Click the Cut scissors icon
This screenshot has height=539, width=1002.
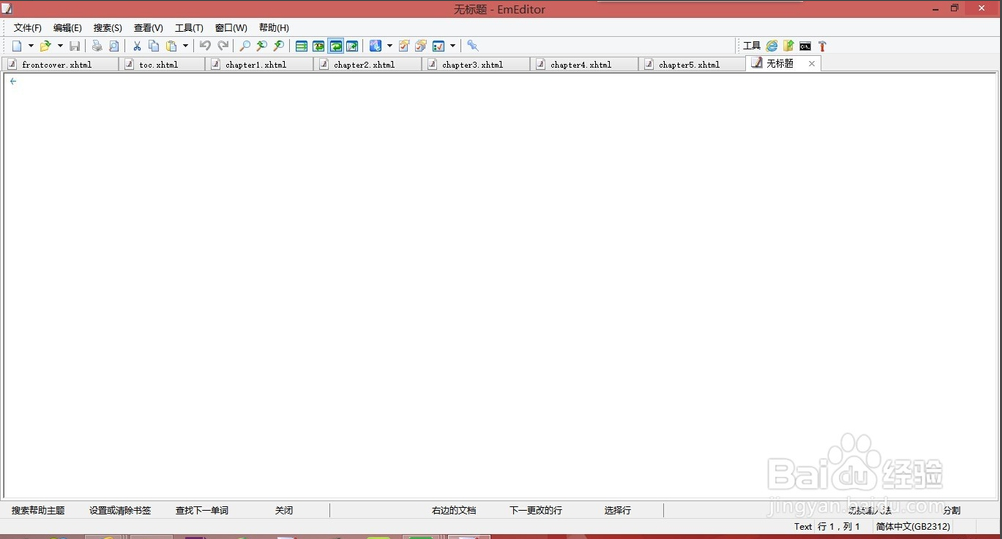coord(137,46)
